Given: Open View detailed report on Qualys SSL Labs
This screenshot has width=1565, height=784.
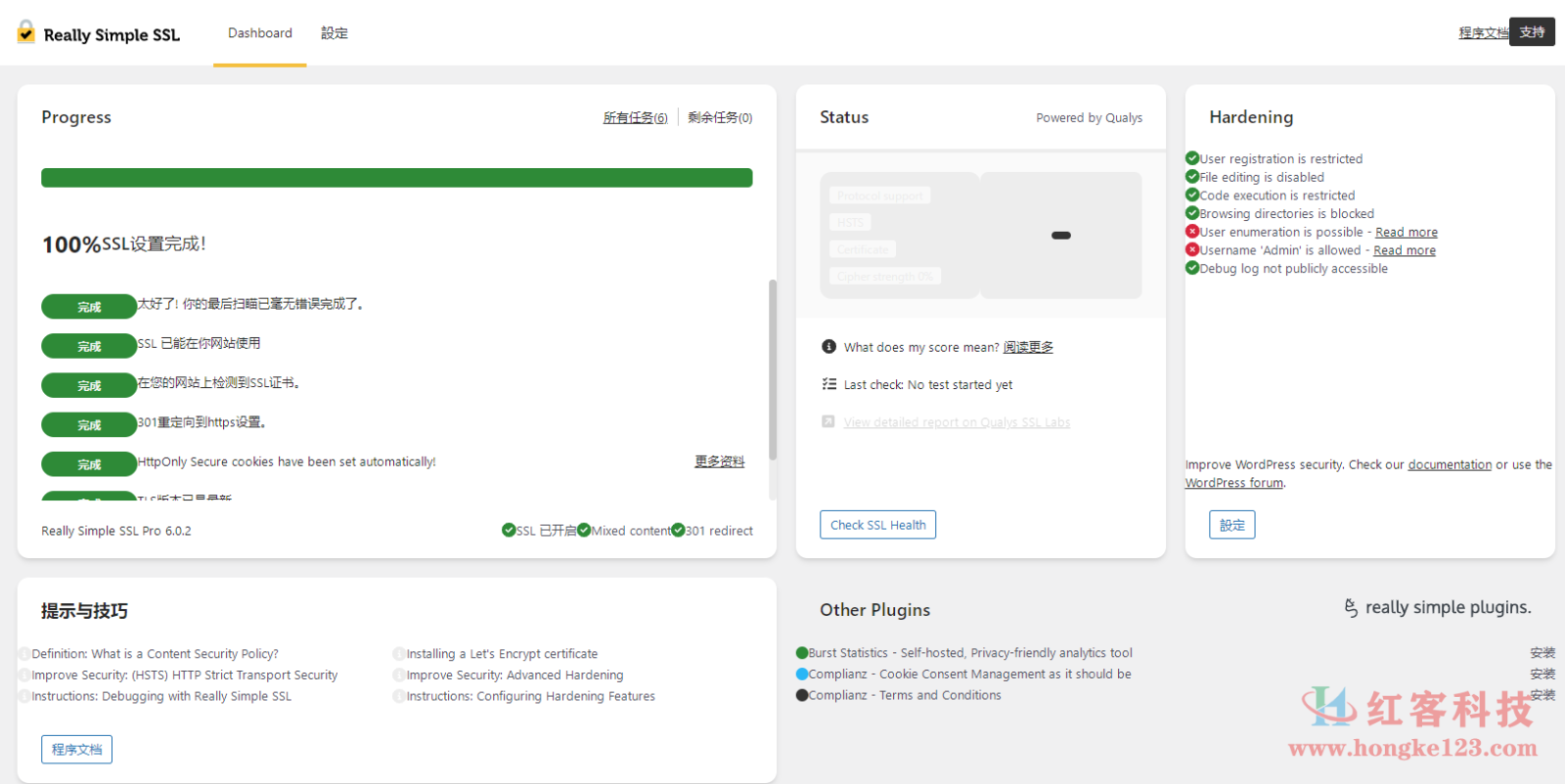Looking at the screenshot, I should click(957, 422).
